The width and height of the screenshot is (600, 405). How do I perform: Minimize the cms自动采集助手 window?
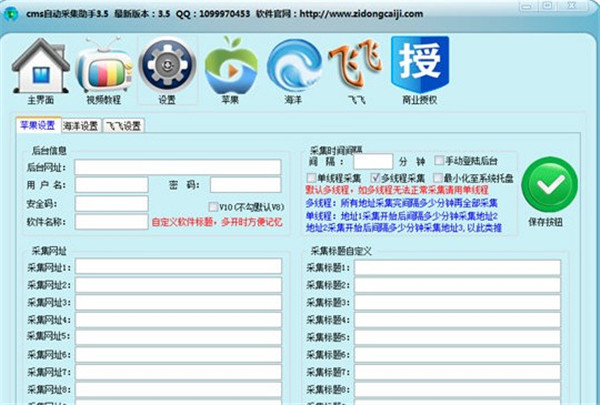[x=528, y=6]
